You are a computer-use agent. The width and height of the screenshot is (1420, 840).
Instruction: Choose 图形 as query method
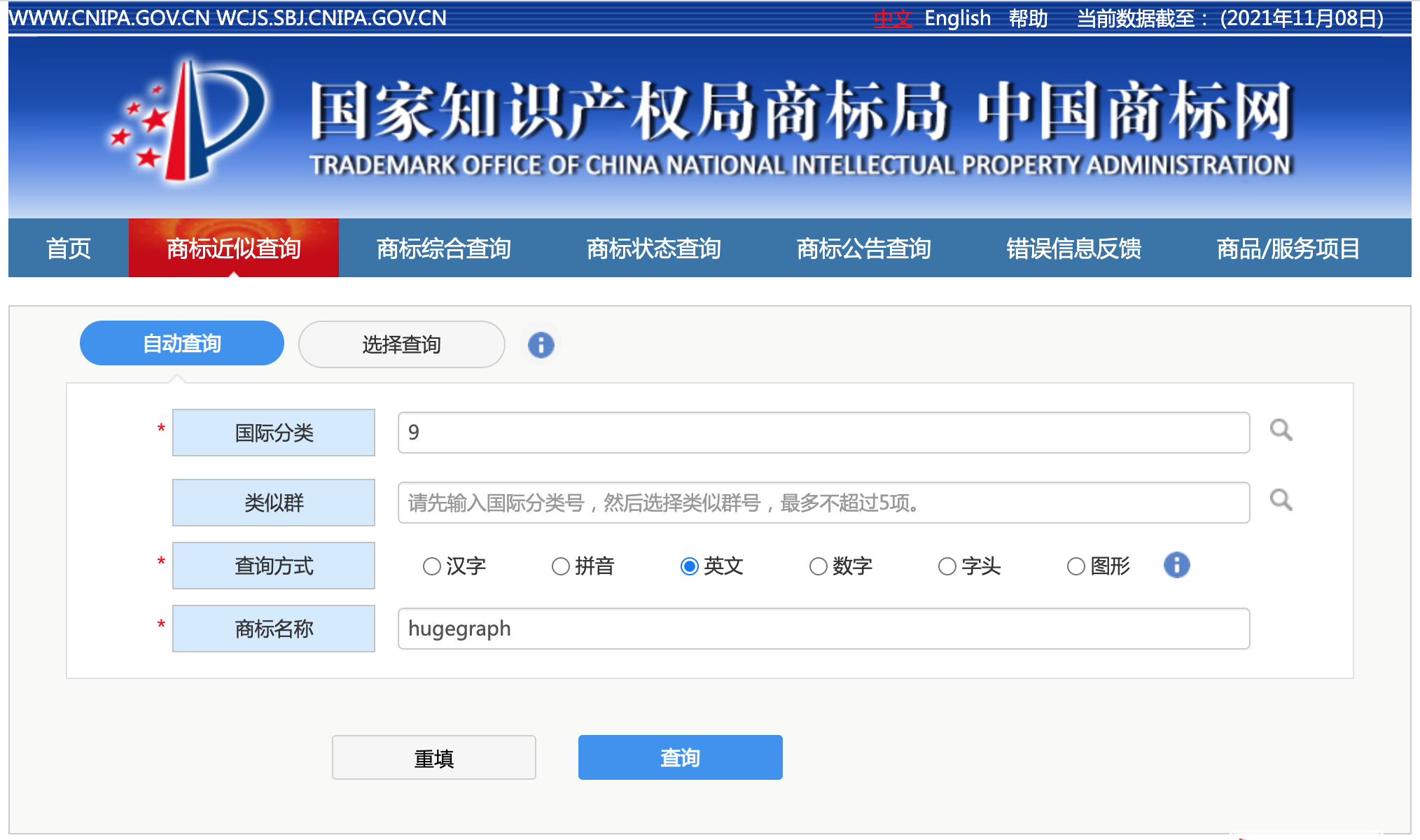tap(1076, 566)
